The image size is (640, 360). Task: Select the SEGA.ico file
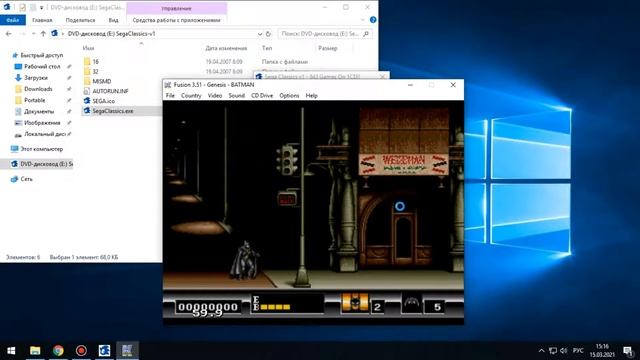click(103, 101)
